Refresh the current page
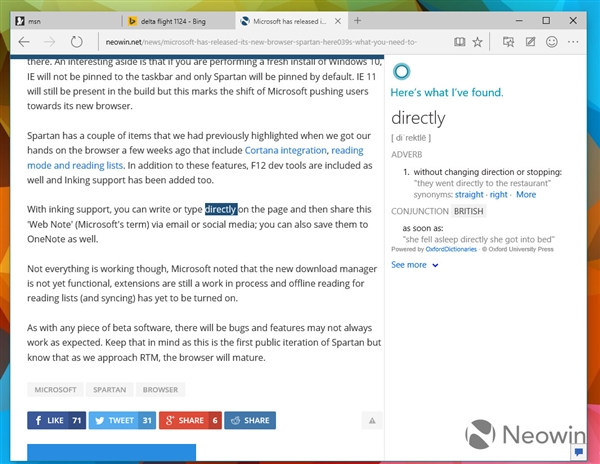Viewport: 600px width, 464px height. [77, 42]
